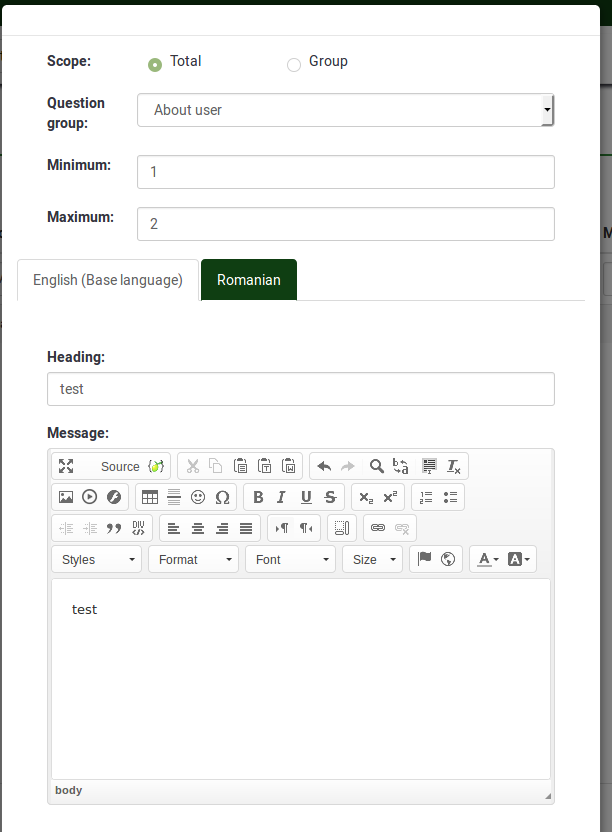Toggle Source view in editor

click(x=120, y=466)
